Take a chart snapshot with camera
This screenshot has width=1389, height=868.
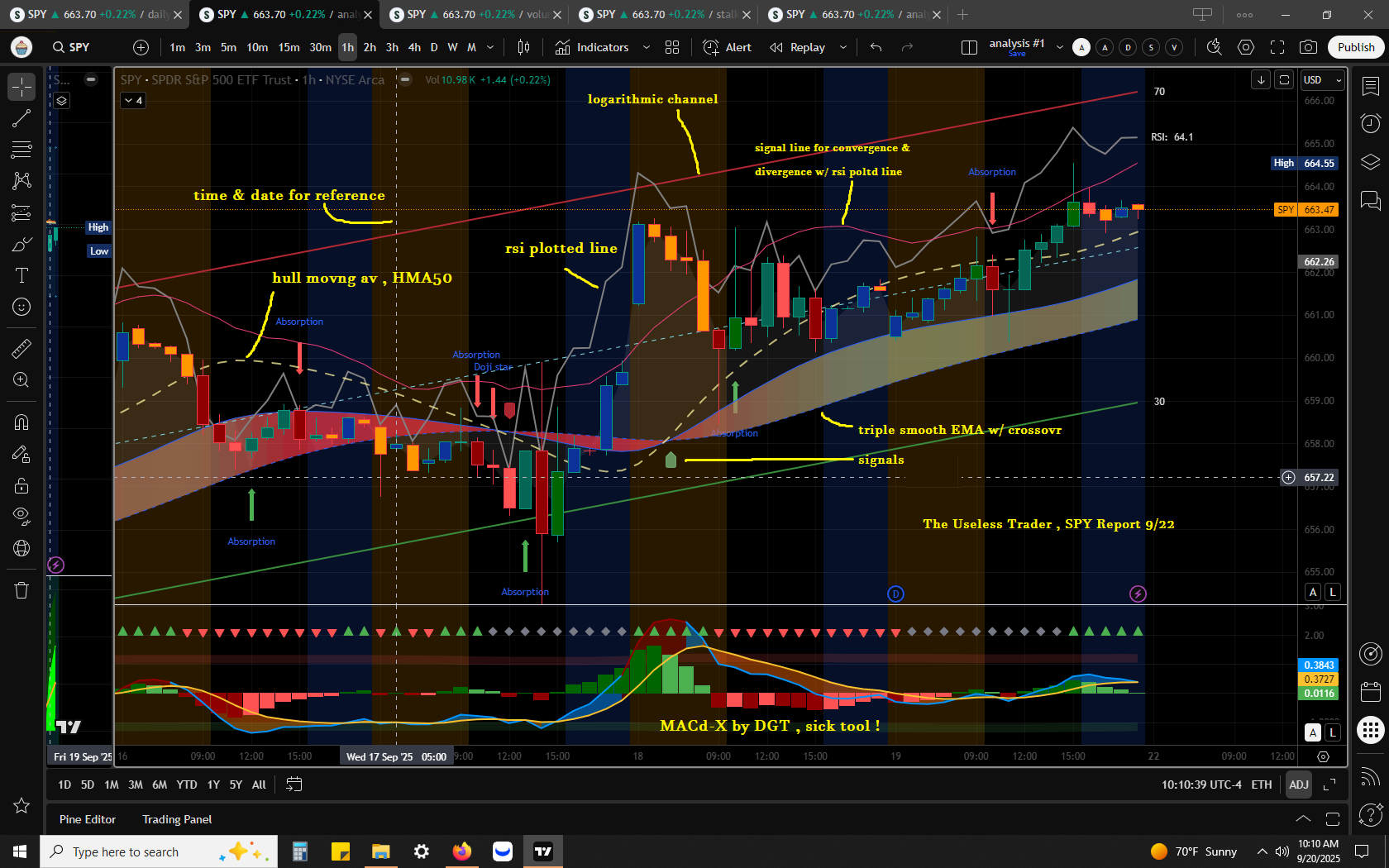click(x=1308, y=47)
